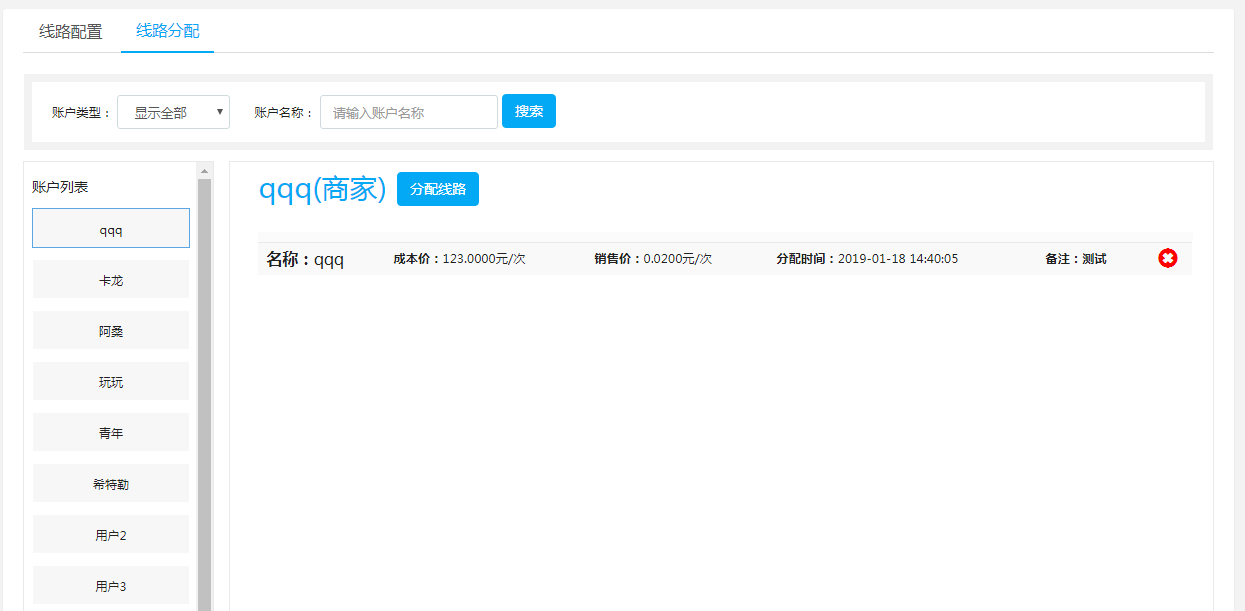The height and width of the screenshot is (611, 1245).
Task: Delete the qqq line assignment via red X icon
Action: (1167, 258)
